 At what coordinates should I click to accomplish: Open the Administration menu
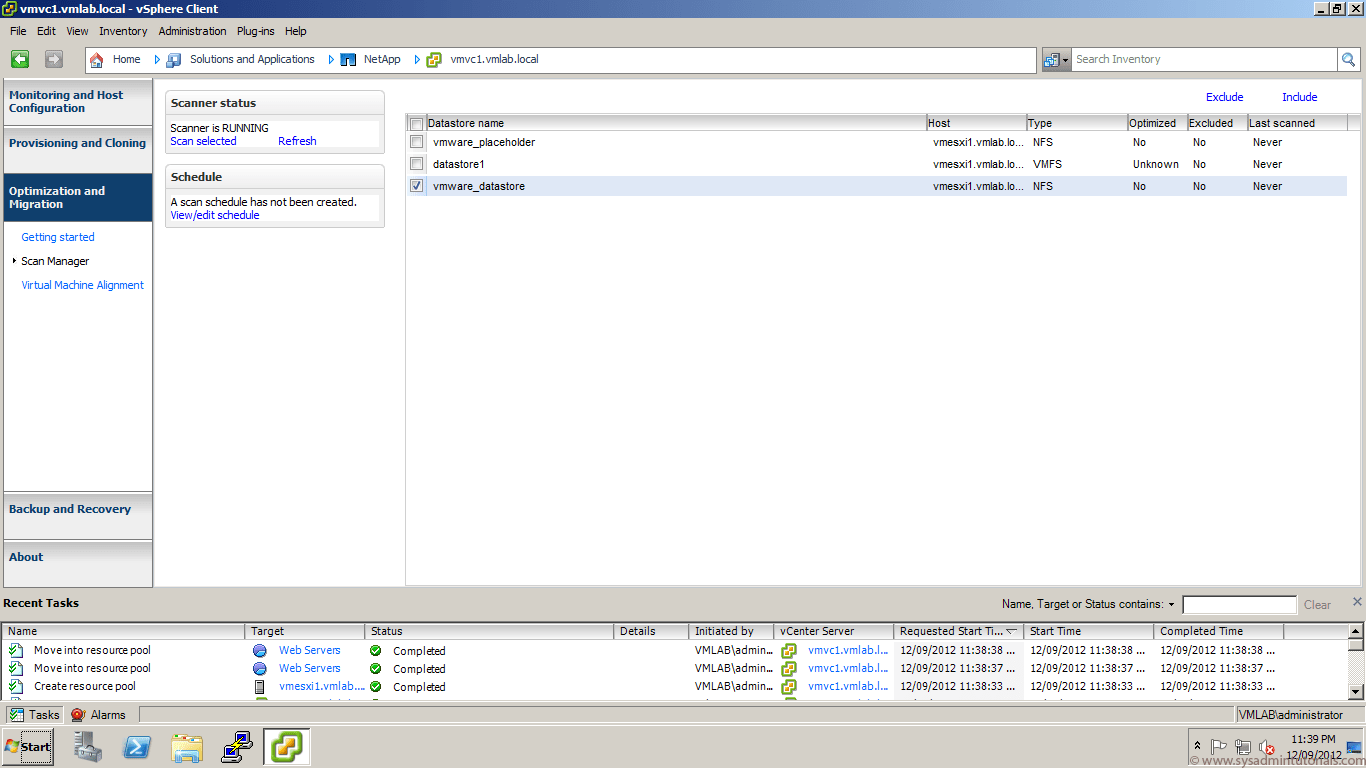192,31
